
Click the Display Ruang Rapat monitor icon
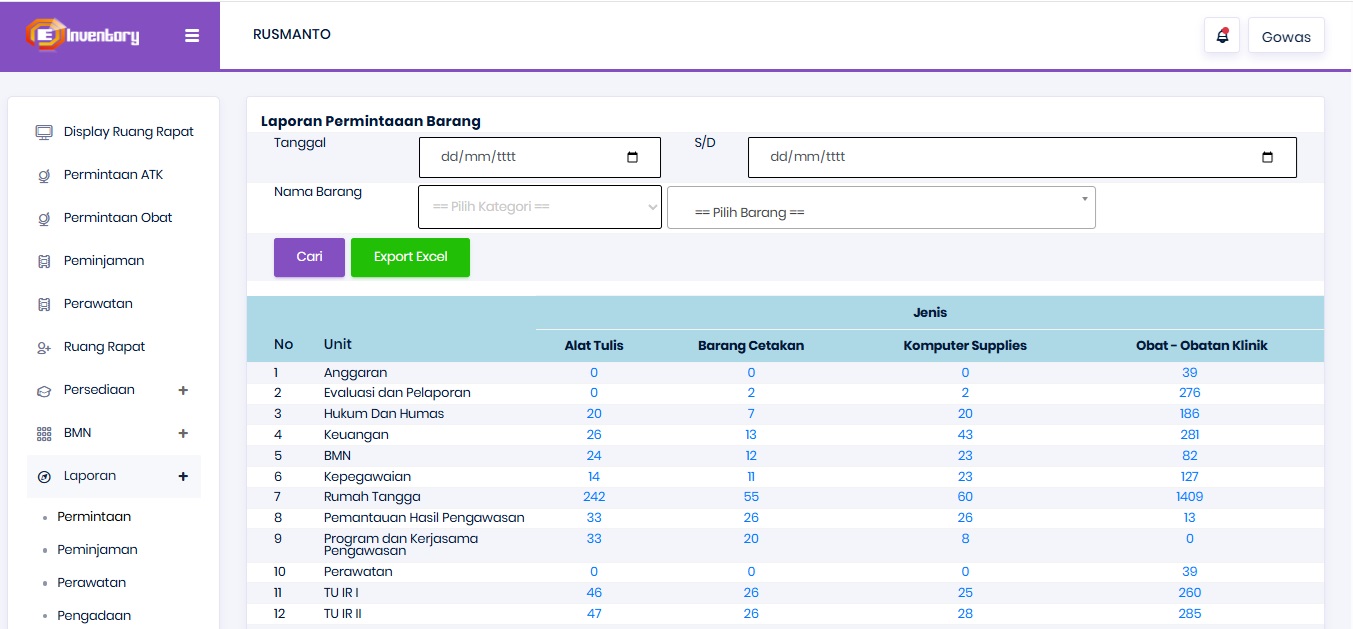(44, 132)
